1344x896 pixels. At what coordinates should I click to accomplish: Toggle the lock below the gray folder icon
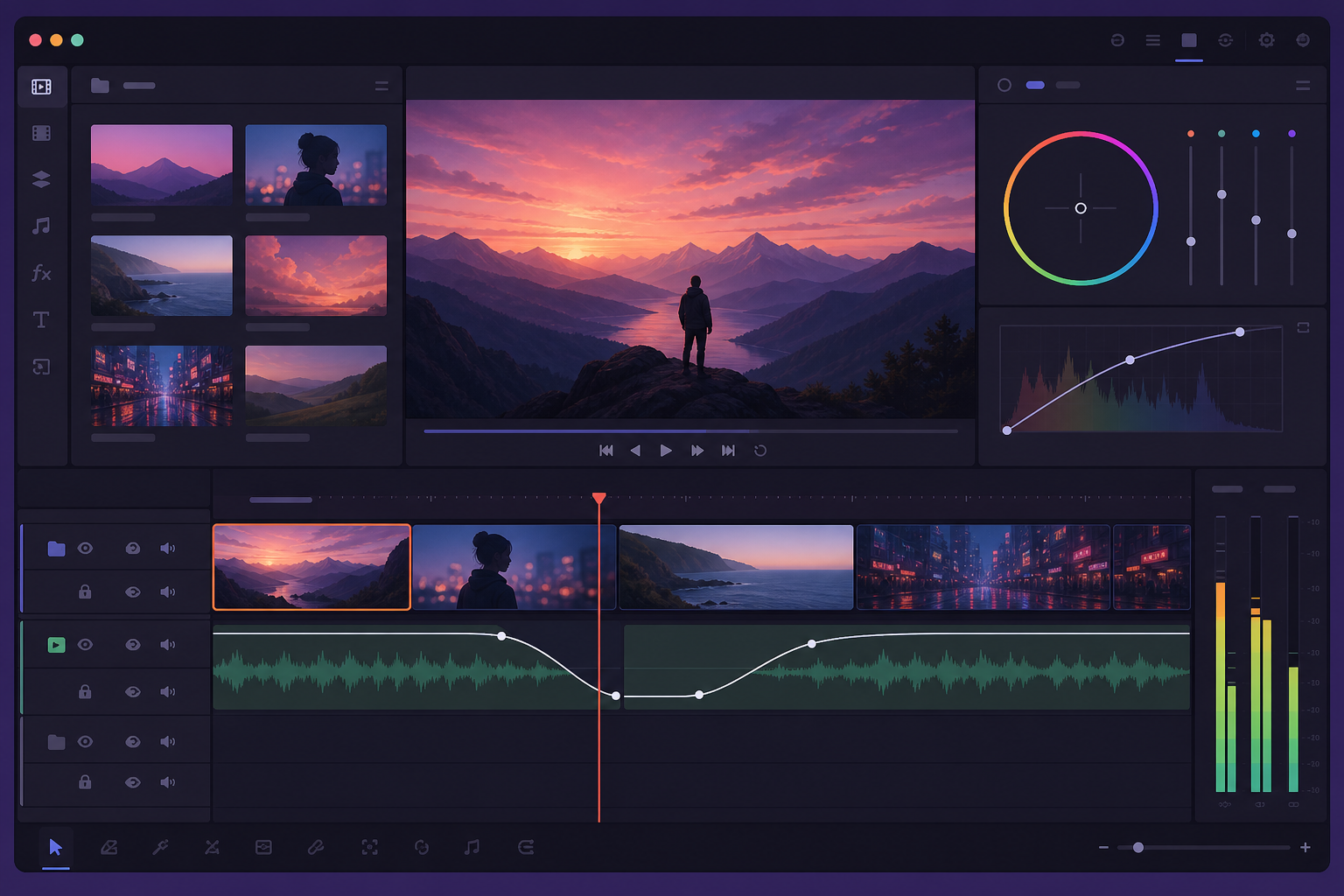tap(85, 782)
